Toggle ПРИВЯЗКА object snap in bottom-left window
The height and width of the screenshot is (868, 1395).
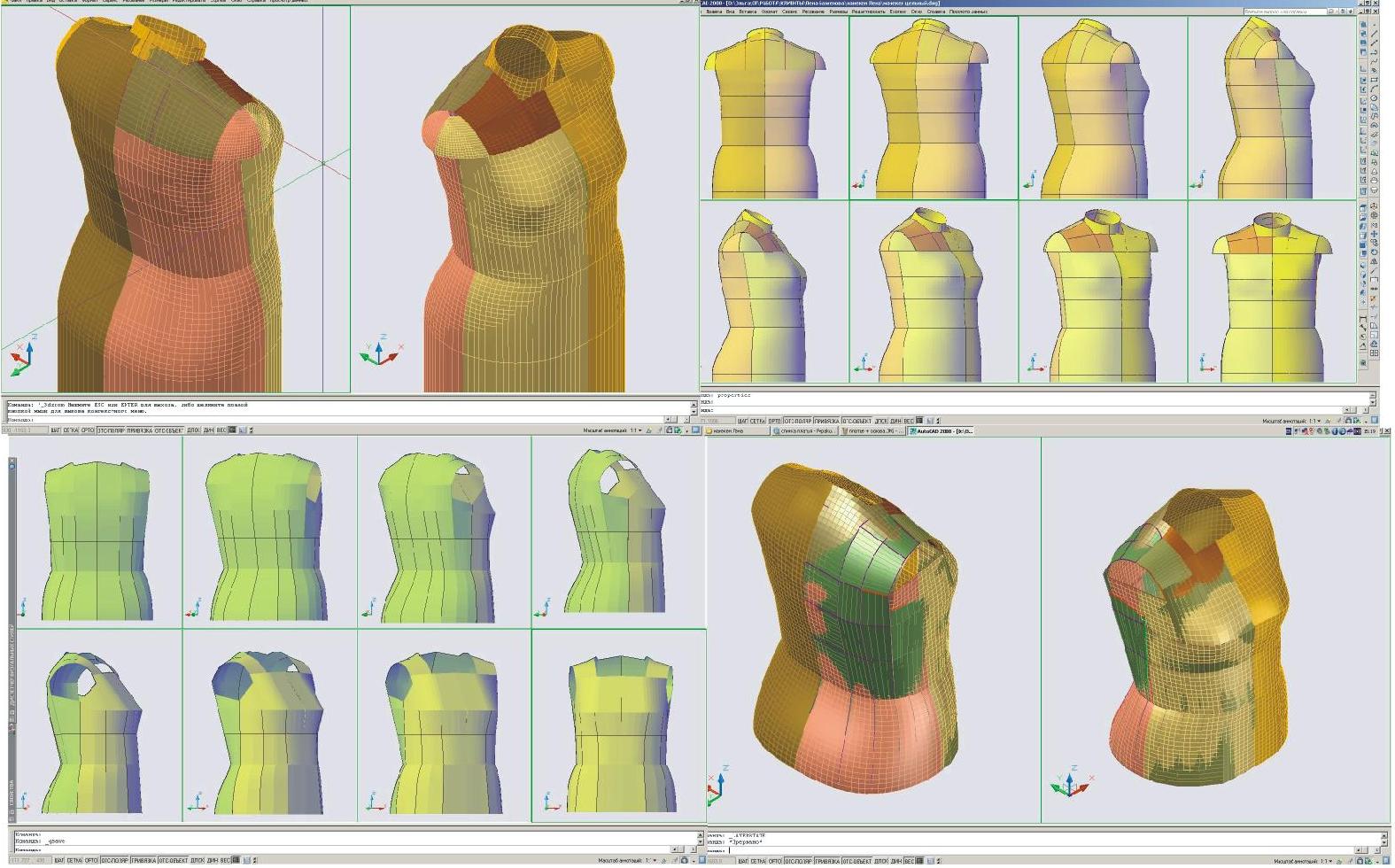click(x=143, y=860)
